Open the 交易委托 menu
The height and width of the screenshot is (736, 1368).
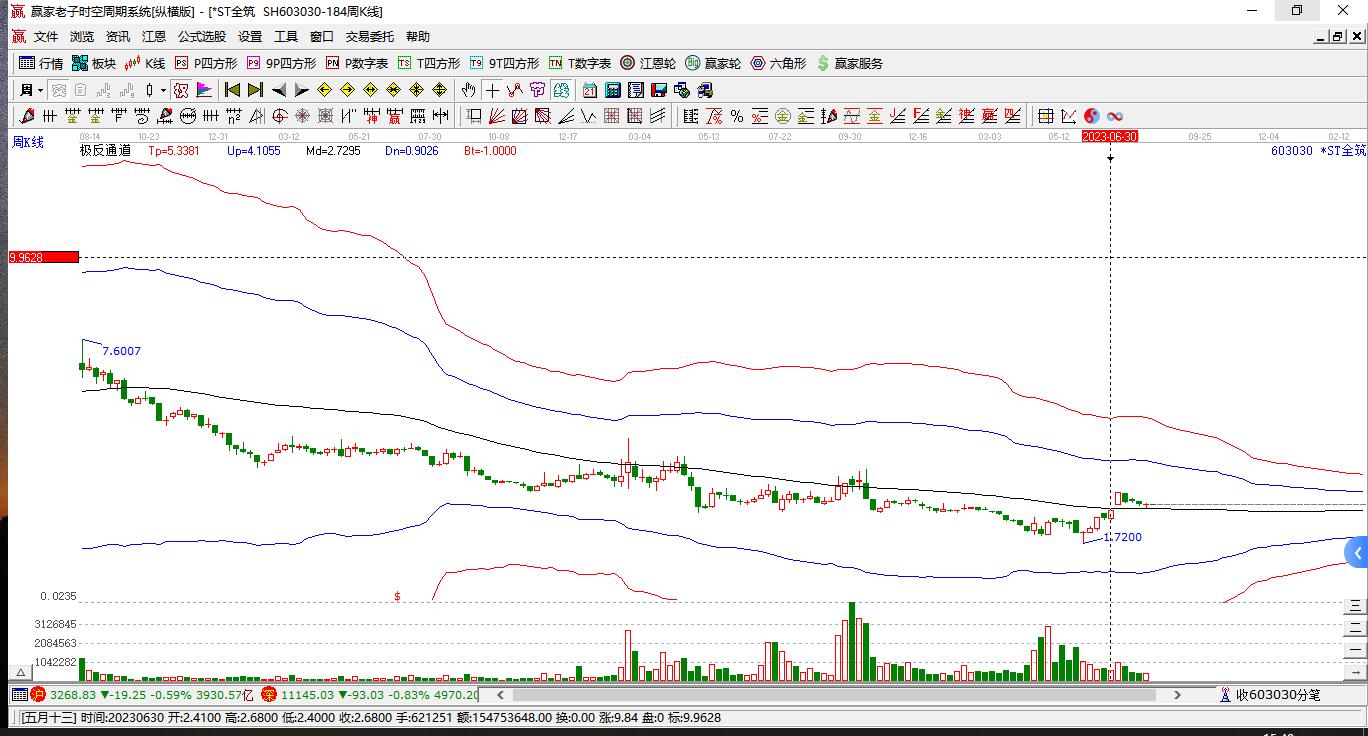370,37
